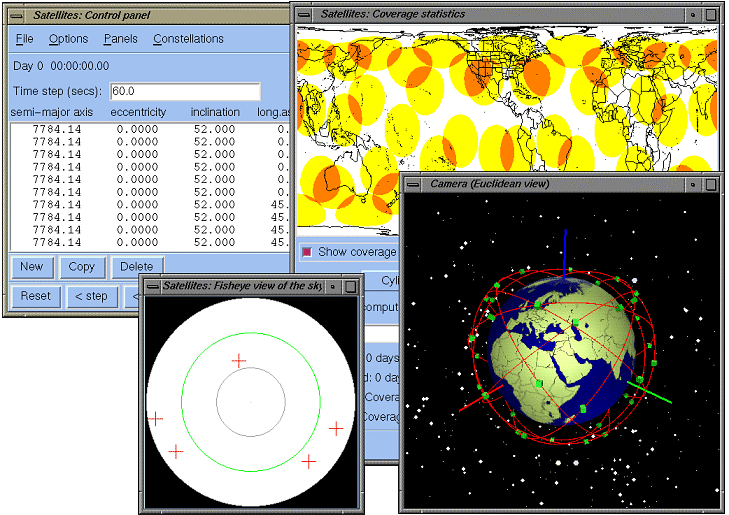Open the Control panel window menu button

[15, 14]
